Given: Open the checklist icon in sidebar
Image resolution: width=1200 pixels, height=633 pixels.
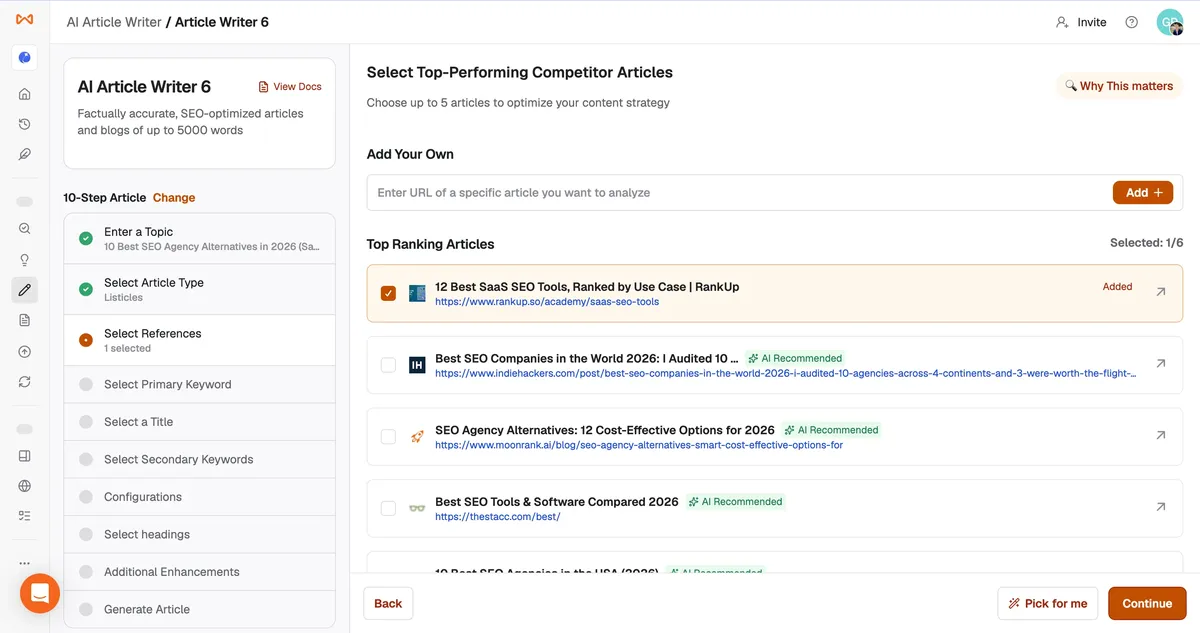Looking at the screenshot, I should point(25,516).
